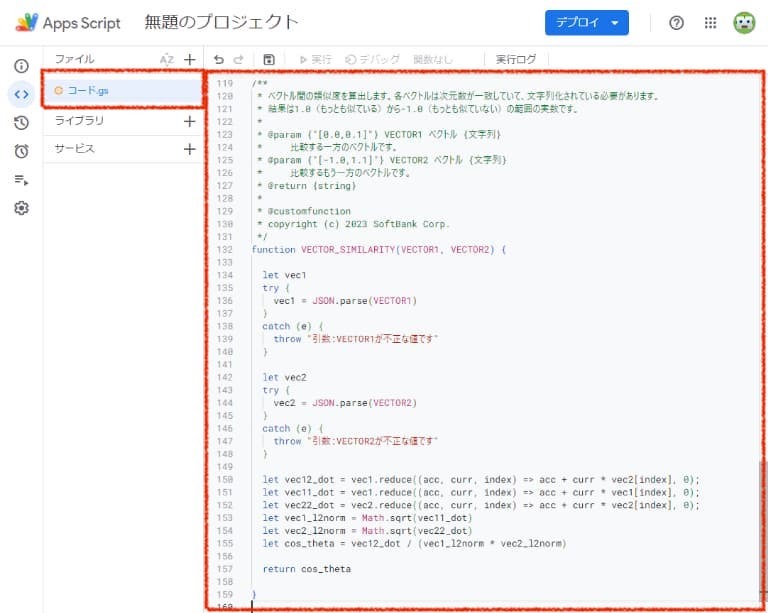
Task: Open Project Settings gear icon
Action: tap(21, 209)
